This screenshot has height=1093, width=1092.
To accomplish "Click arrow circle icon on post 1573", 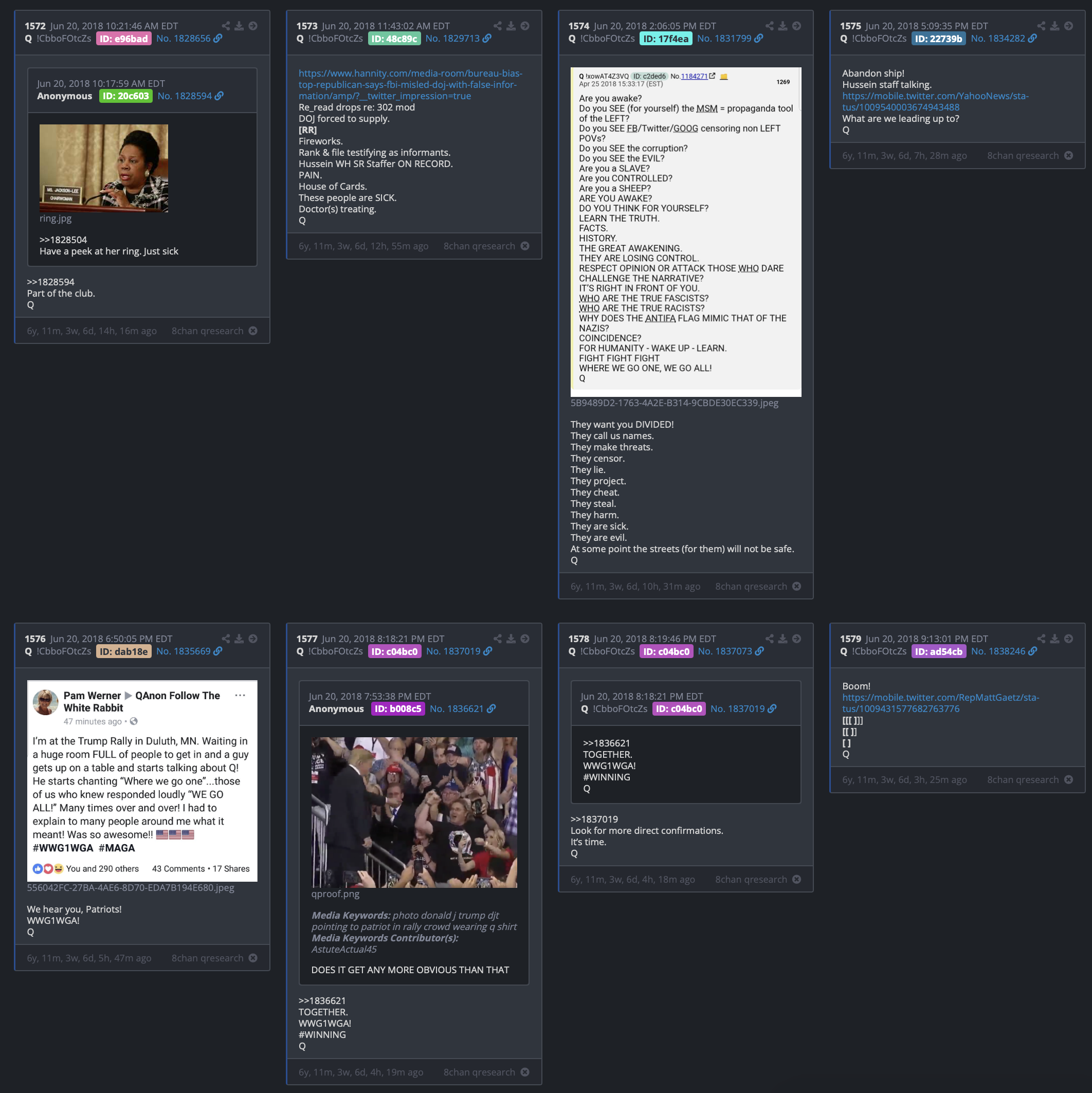I will pyautogui.click(x=525, y=26).
